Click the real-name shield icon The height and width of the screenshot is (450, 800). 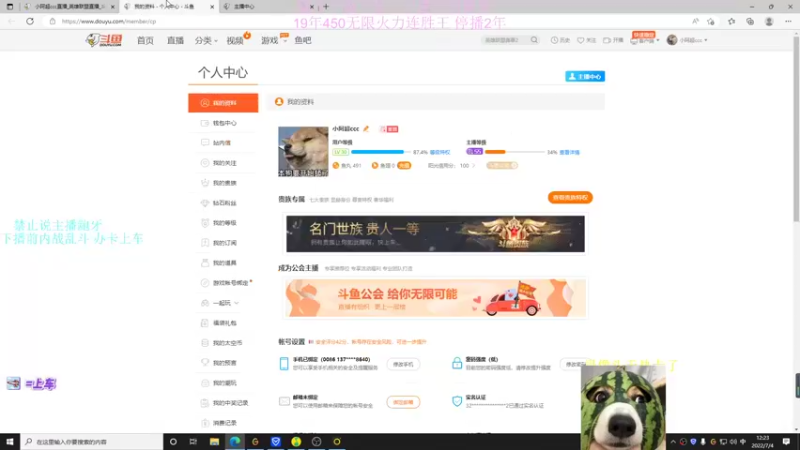(457, 401)
